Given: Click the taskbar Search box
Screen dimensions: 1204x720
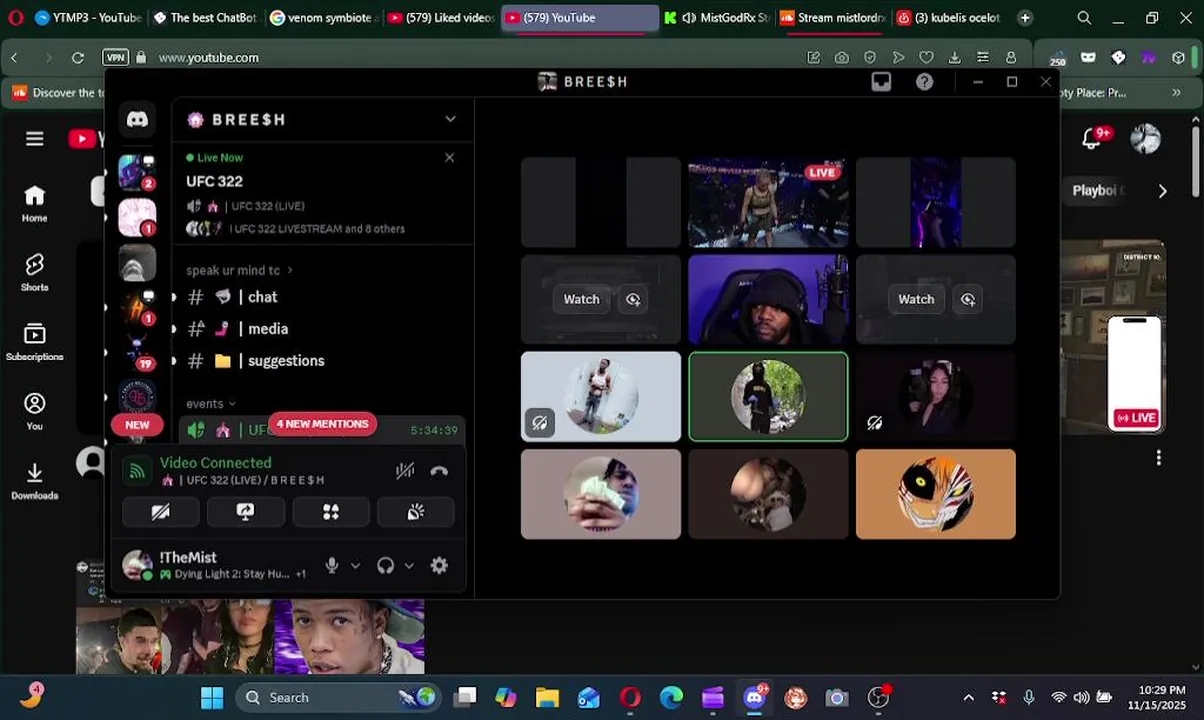Looking at the screenshot, I should (x=340, y=698).
